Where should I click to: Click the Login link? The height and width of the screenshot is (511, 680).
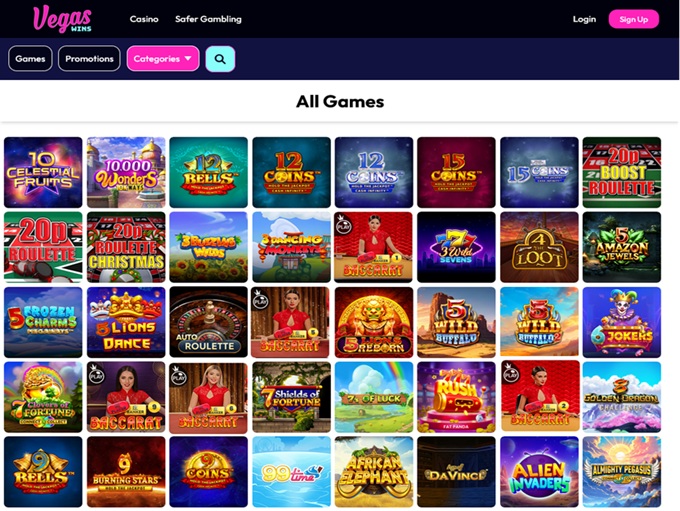click(584, 19)
